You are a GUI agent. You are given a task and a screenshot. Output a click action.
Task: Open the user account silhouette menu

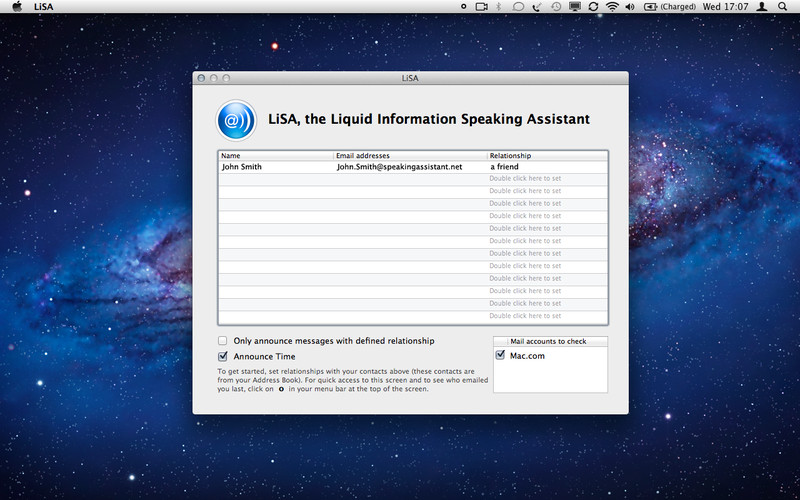click(762, 7)
